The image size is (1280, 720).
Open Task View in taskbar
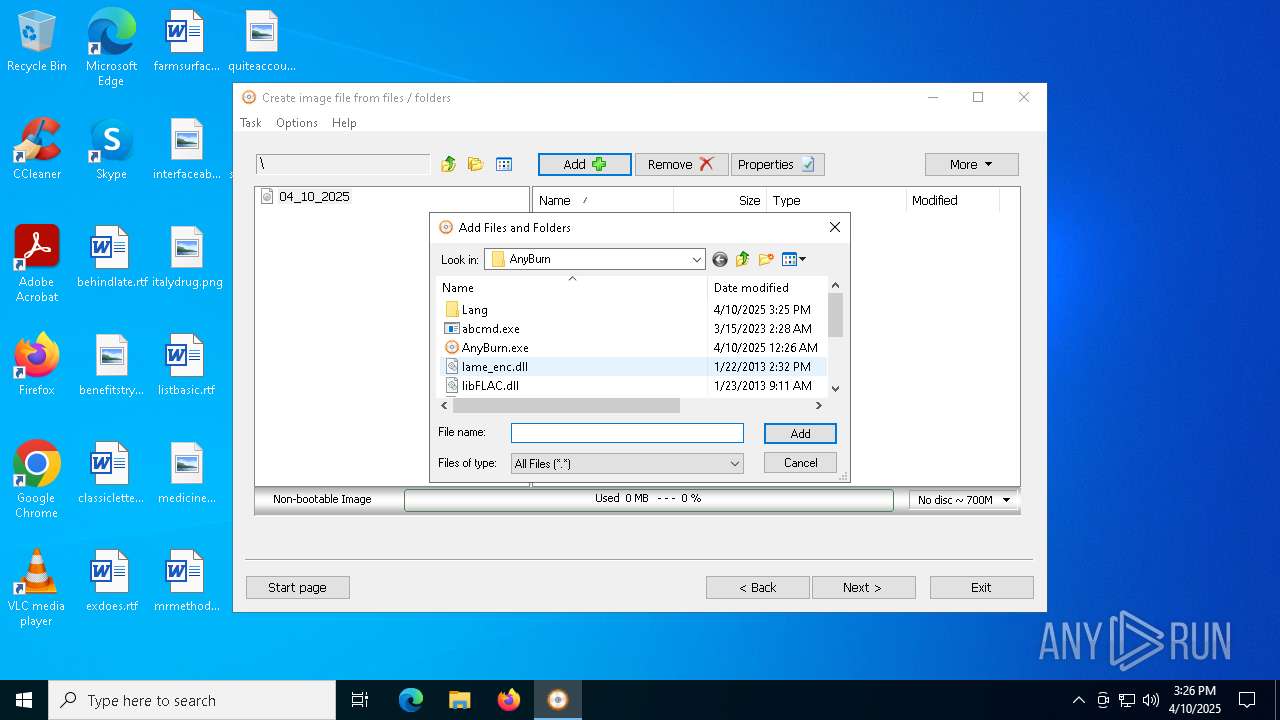click(360, 700)
